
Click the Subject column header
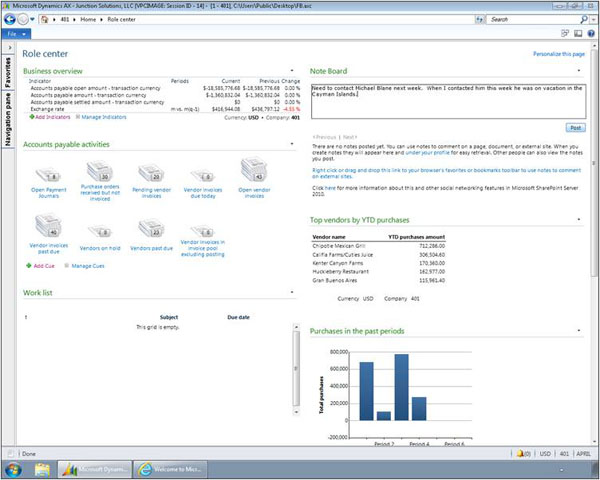pos(169,317)
